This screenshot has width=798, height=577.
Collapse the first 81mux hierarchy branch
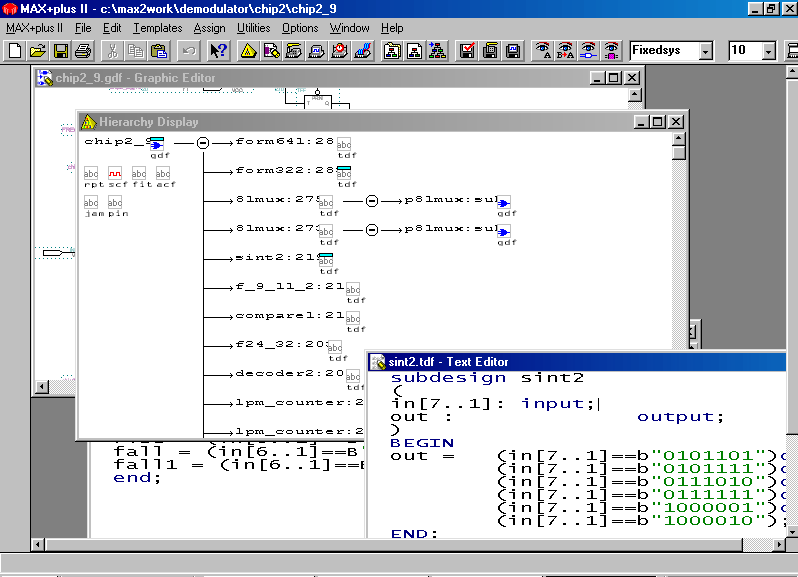pyautogui.click(x=371, y=200)
